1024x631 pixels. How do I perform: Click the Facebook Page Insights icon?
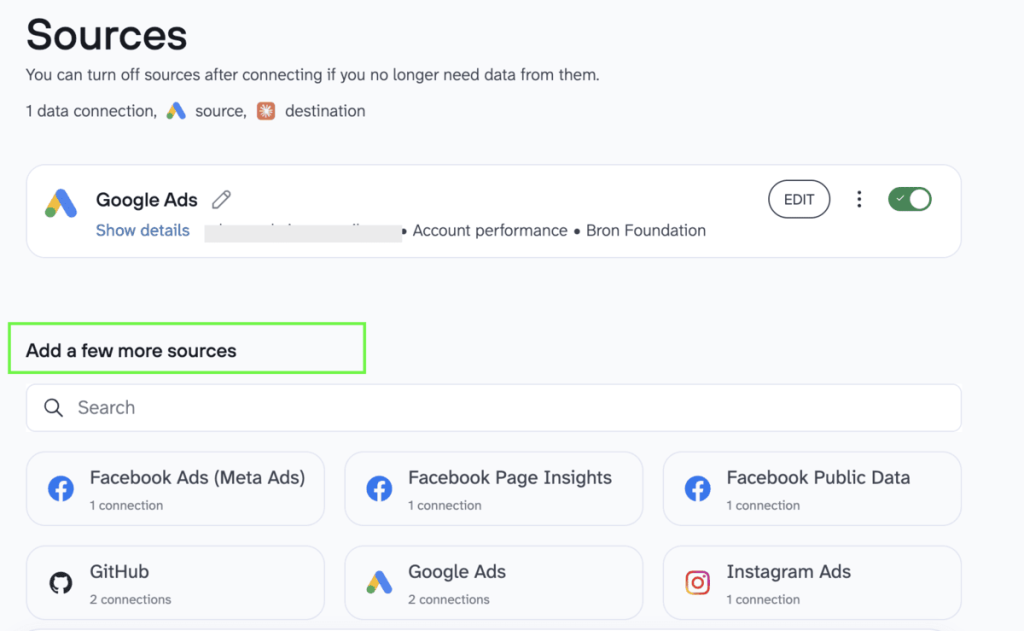click(x=379, y=488)
